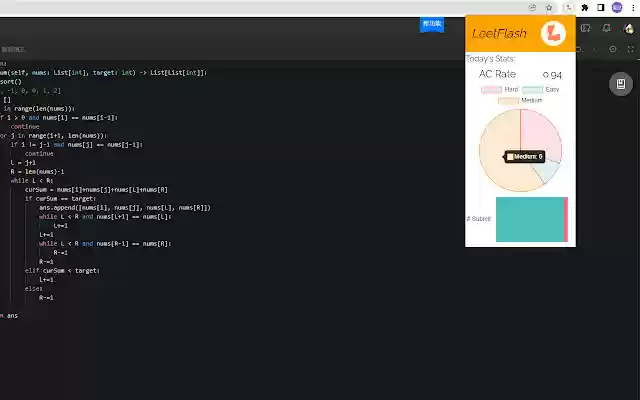The image size is (640, 400).
Task: Click the blue ribbon badge
Action: click(432, 24)
